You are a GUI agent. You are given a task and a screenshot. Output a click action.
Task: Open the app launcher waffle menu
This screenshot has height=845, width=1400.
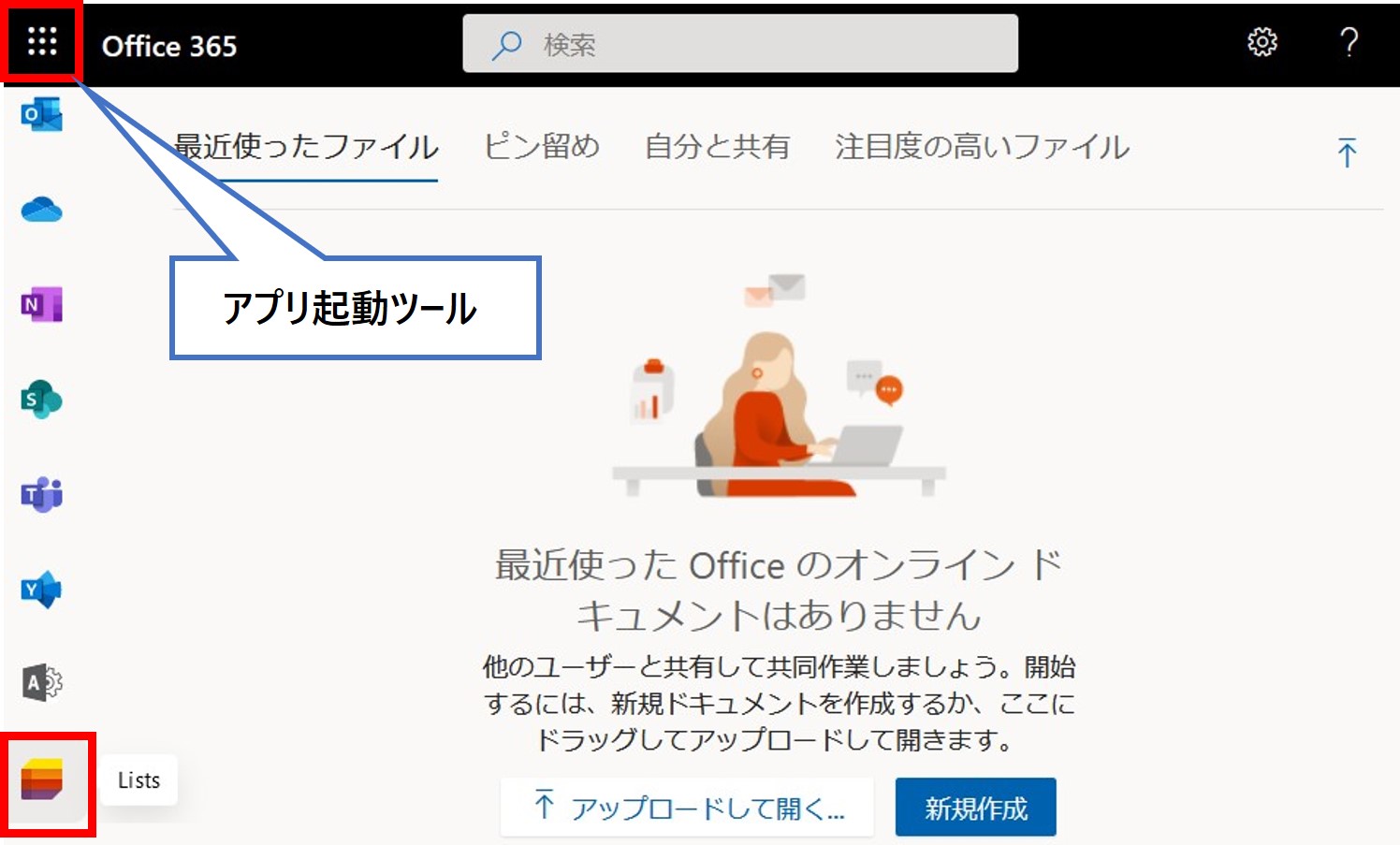click(x=42, y=42)
